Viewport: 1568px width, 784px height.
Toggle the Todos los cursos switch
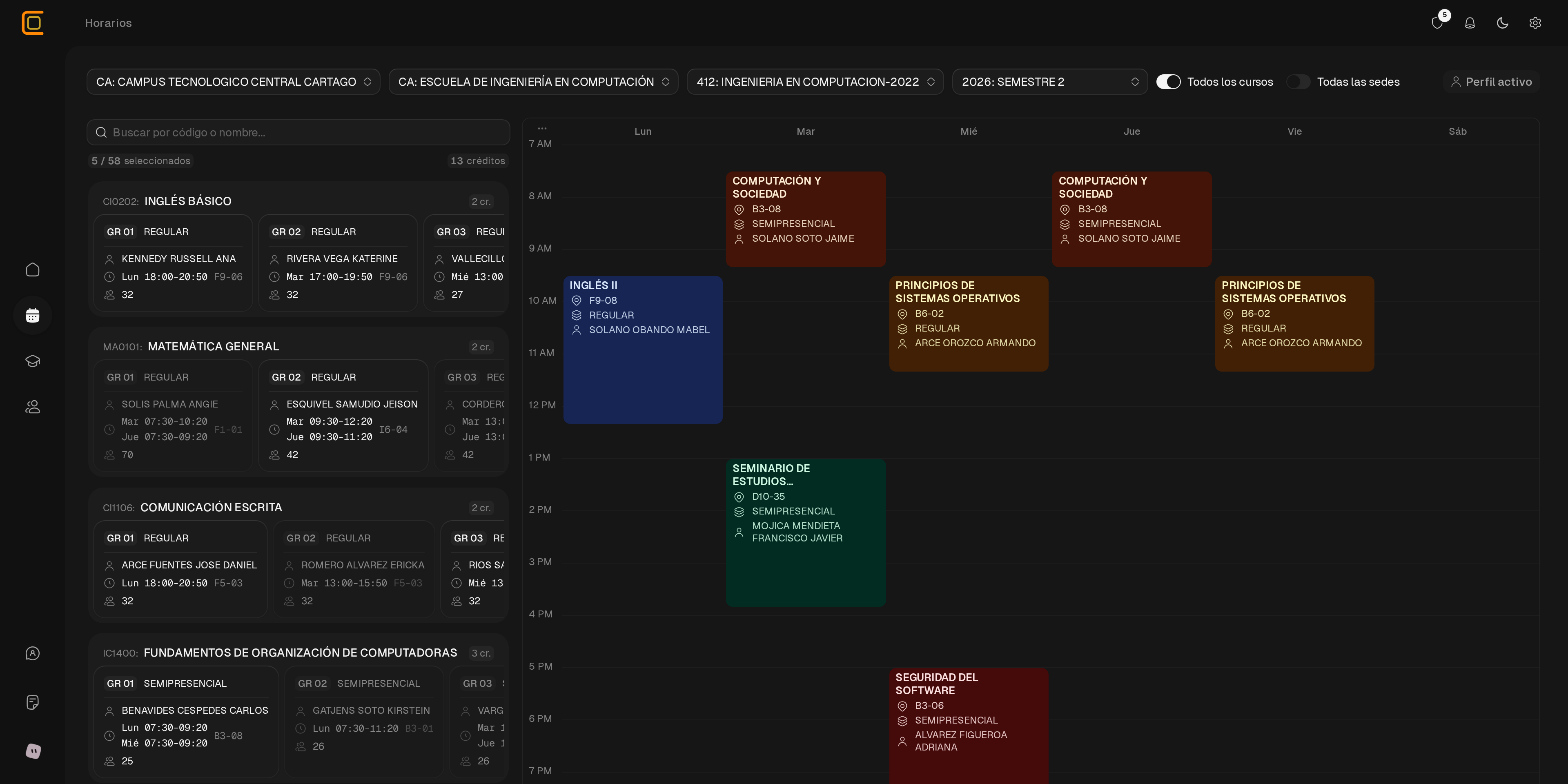click(x=1168, y=82)
